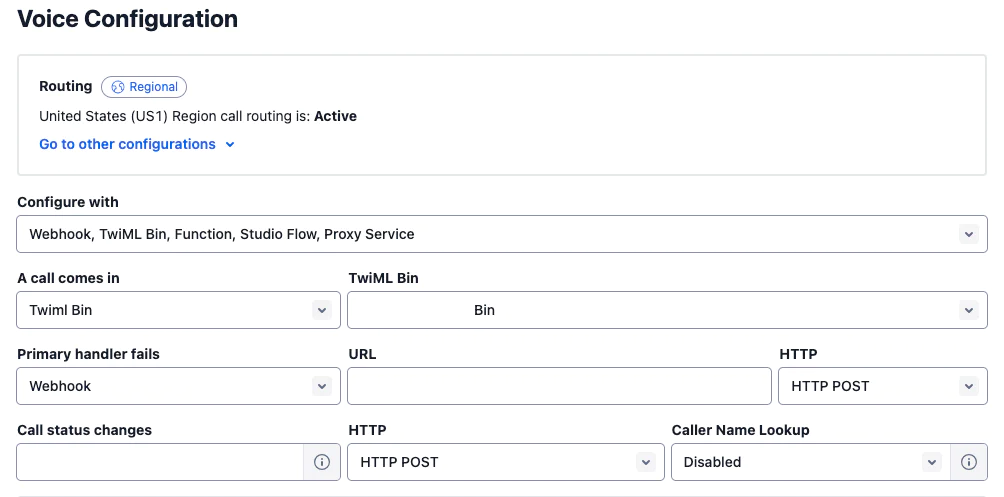This screenshot has height=497, width=1004.
Task: Follow the Go to other configurations link
Action: tap(127, 144)
